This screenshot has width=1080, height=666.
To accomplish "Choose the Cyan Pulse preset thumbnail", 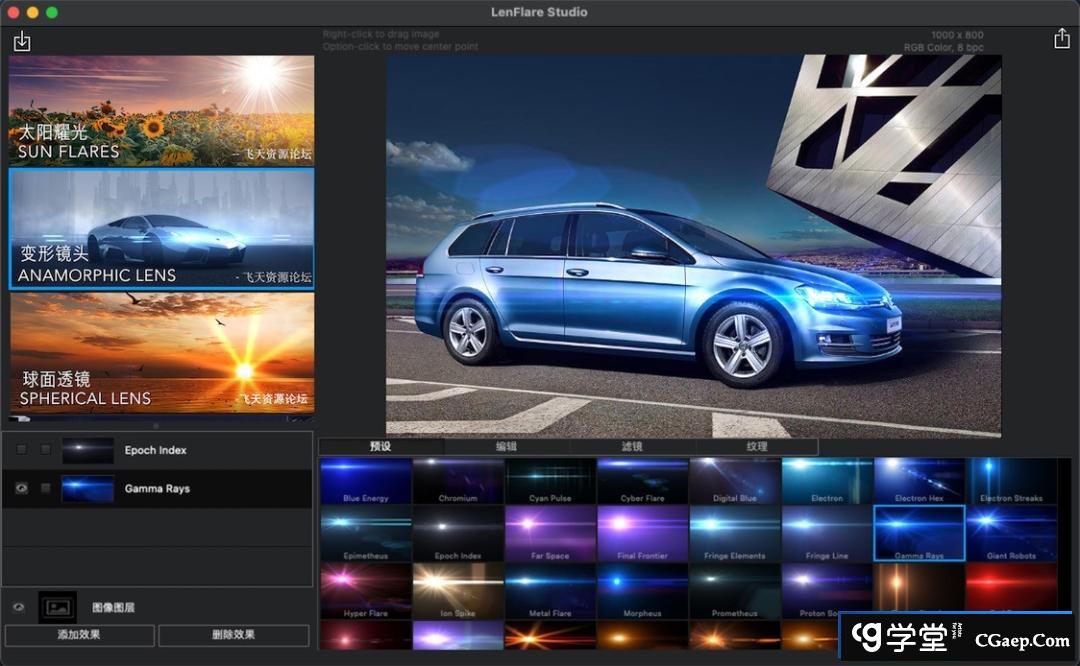I will click(550, 481).
